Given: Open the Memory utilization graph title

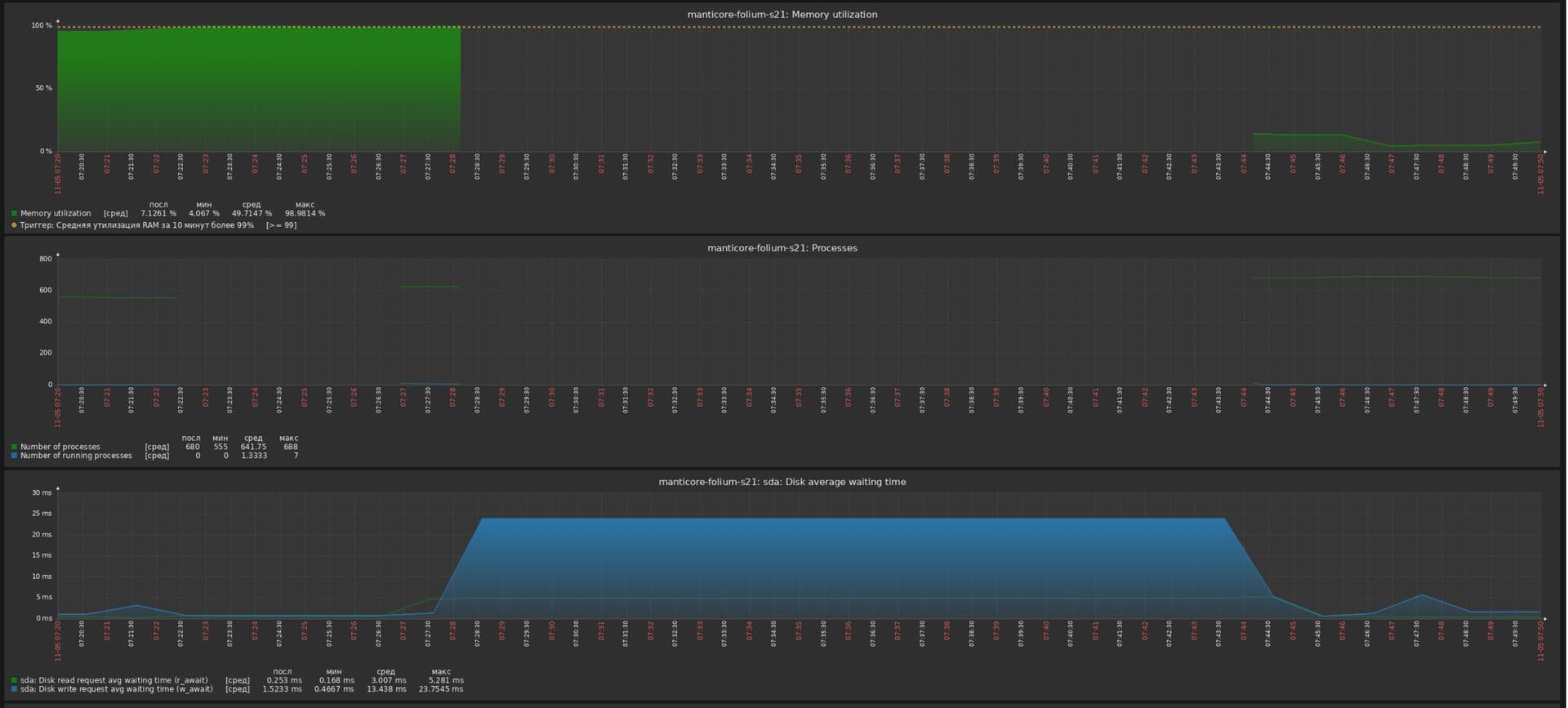Looking at the screenshot, I should [x=782, y=15].
